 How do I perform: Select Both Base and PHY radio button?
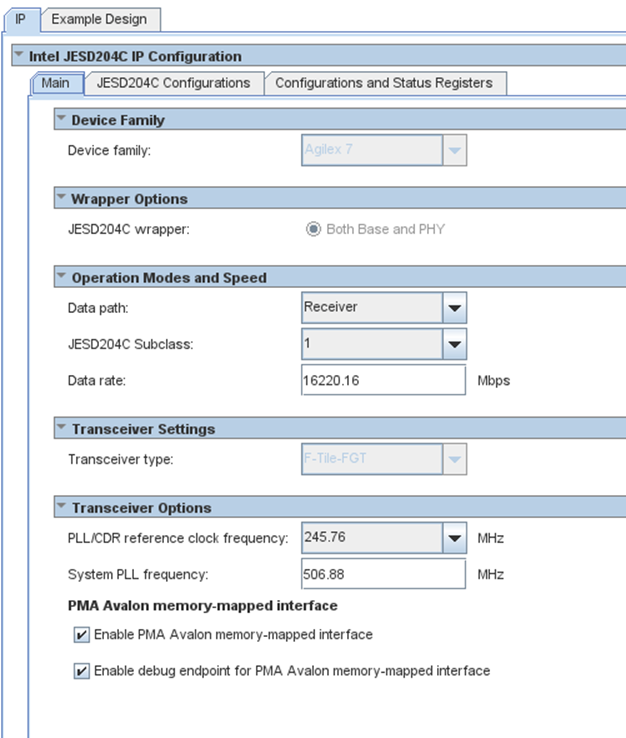pos(313,229)
